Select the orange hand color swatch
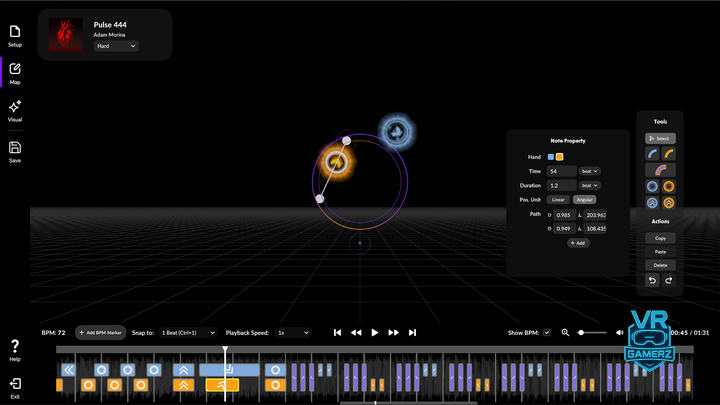720x405 pixels. coord(560,157)
